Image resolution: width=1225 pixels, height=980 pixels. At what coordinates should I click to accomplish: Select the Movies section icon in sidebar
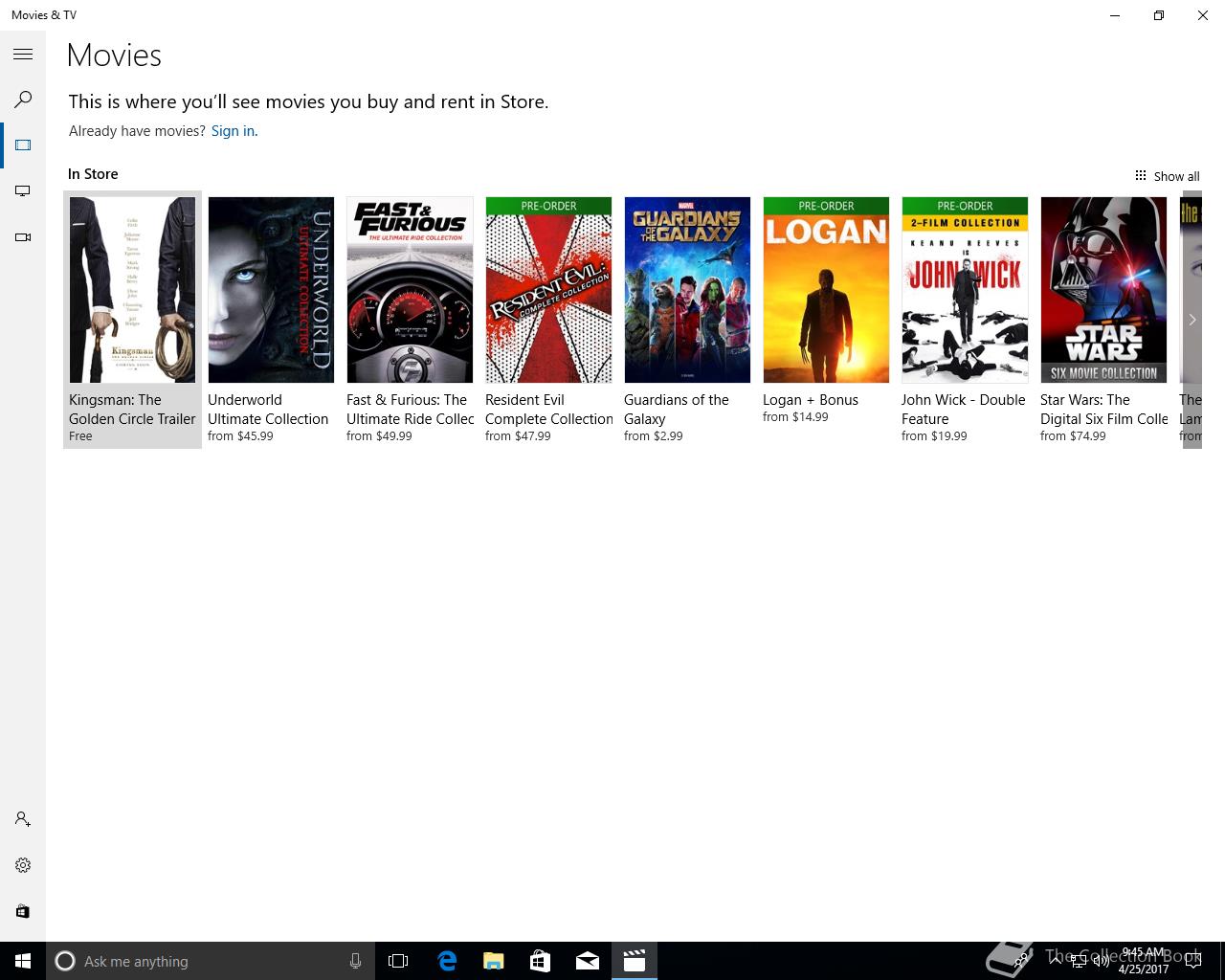23,145
